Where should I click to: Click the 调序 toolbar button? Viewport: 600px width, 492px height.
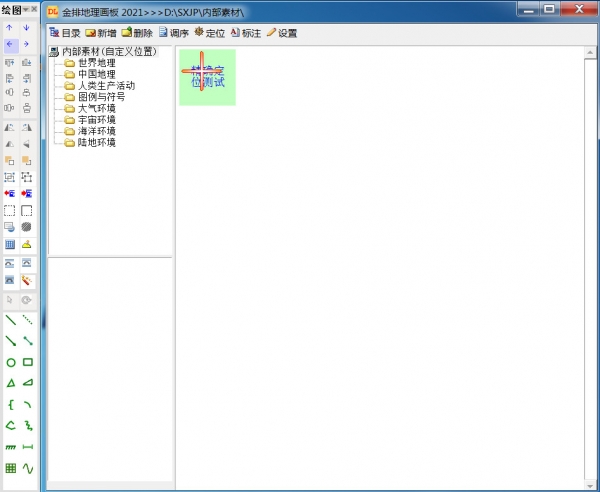click(x=174, y=33)
